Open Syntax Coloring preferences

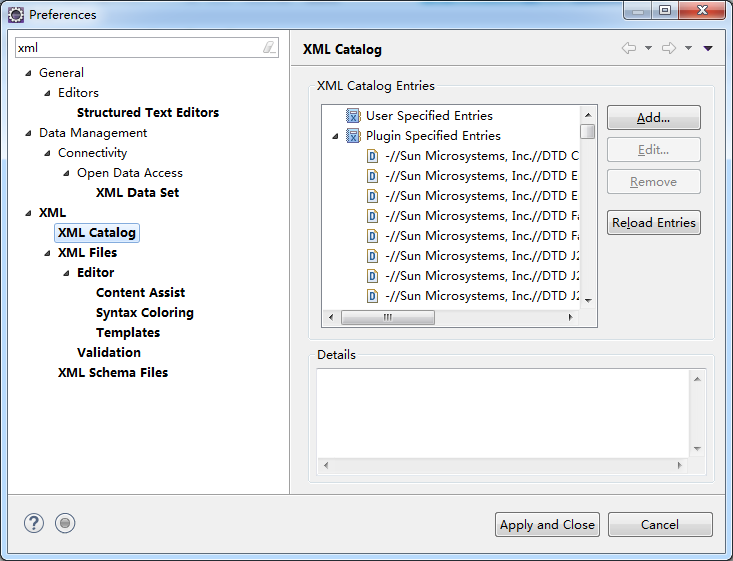tap(144, 313)
